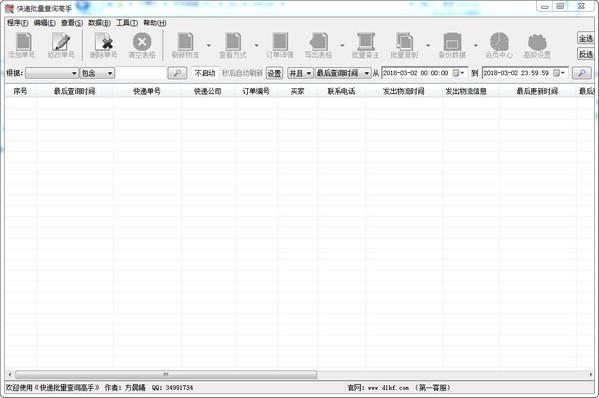
Task: Sort by the 快递公司 column header
Action: (208, 91)
